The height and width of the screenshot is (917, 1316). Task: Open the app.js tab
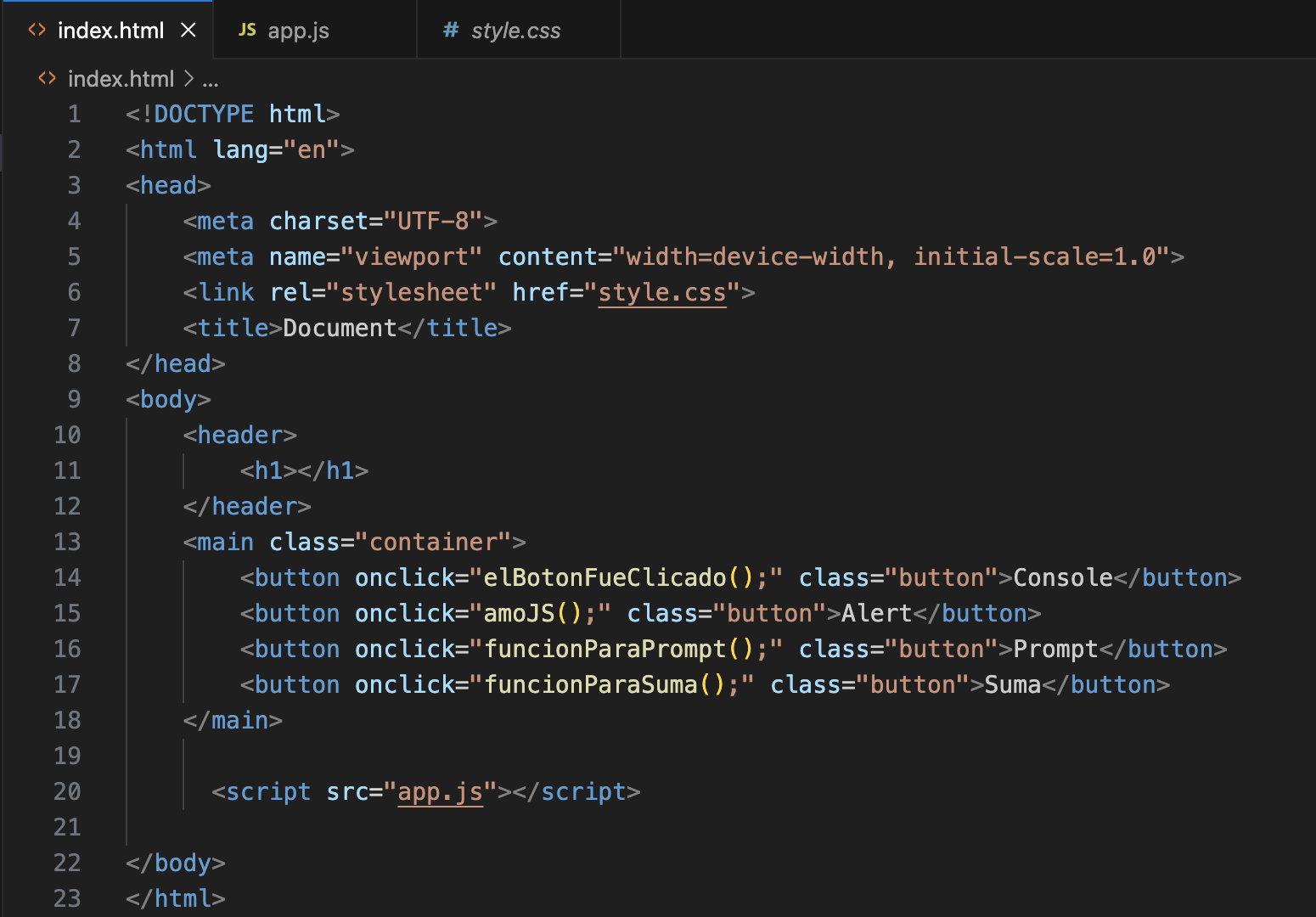[x=298, y=31]
